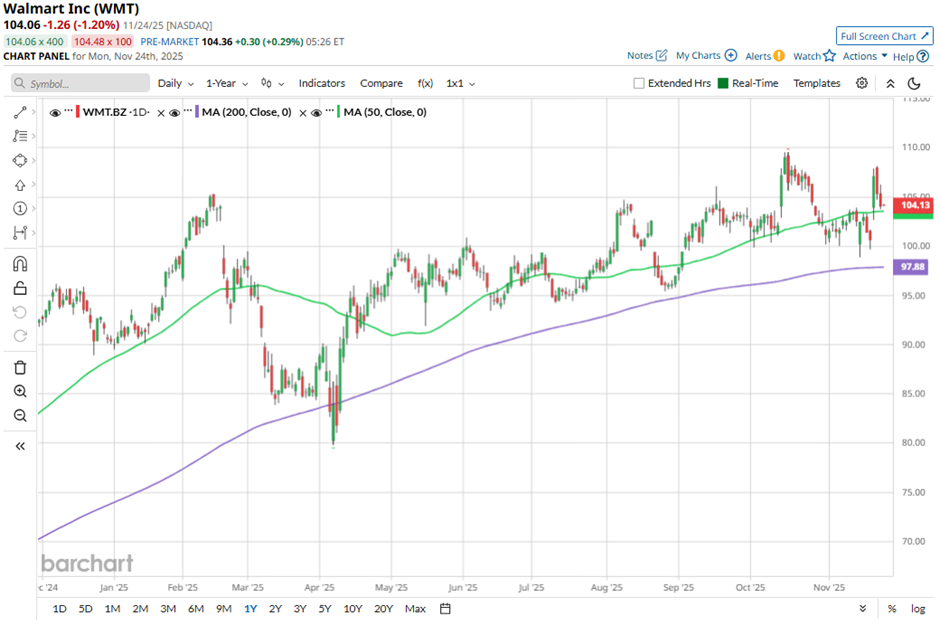Image resolution: width=940 pixels, height=625 pixels.
Task: Click the Full Screen Chart button
Action: [x=885, y=36]
